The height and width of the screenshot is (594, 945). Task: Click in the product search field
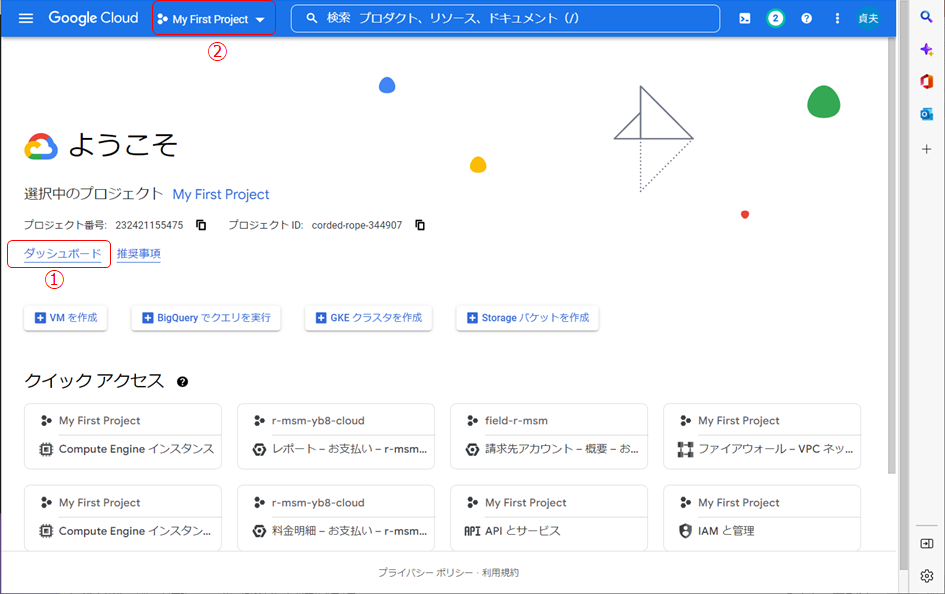coord(505,18)
